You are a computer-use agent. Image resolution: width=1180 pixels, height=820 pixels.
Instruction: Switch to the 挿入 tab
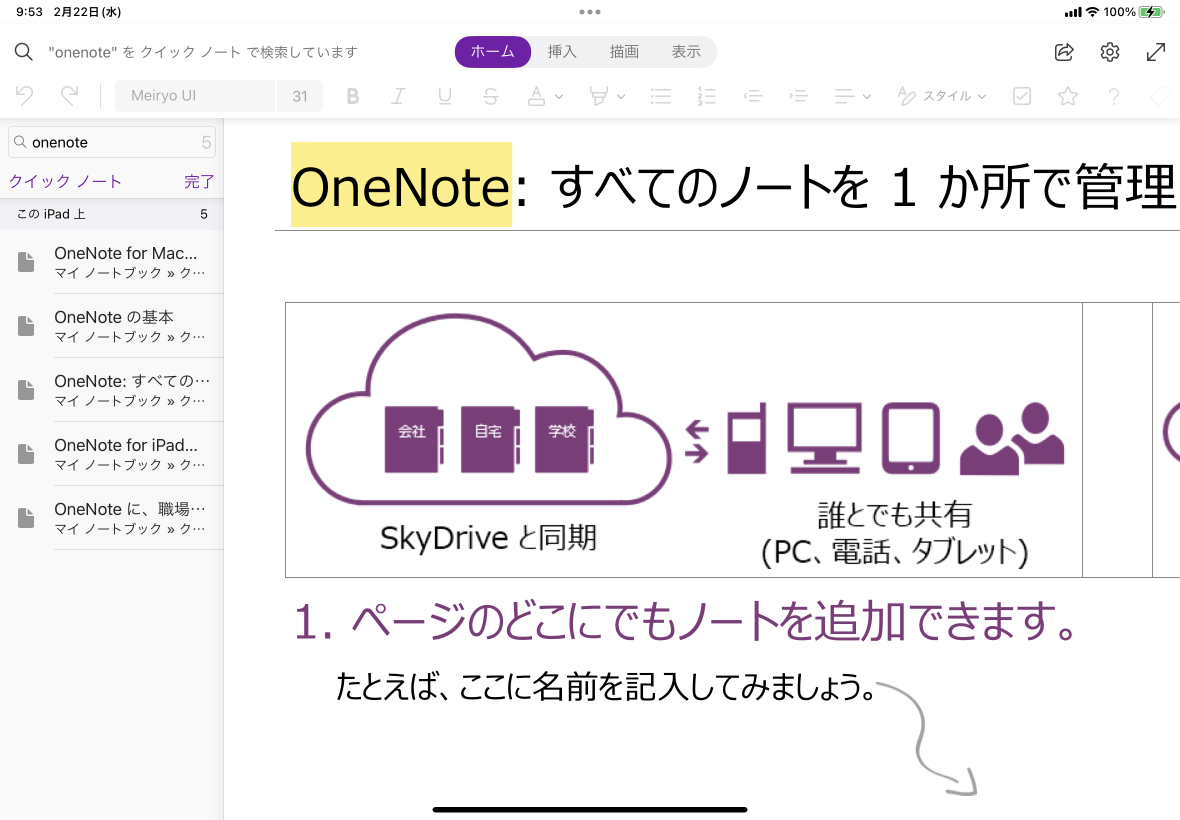561,52
